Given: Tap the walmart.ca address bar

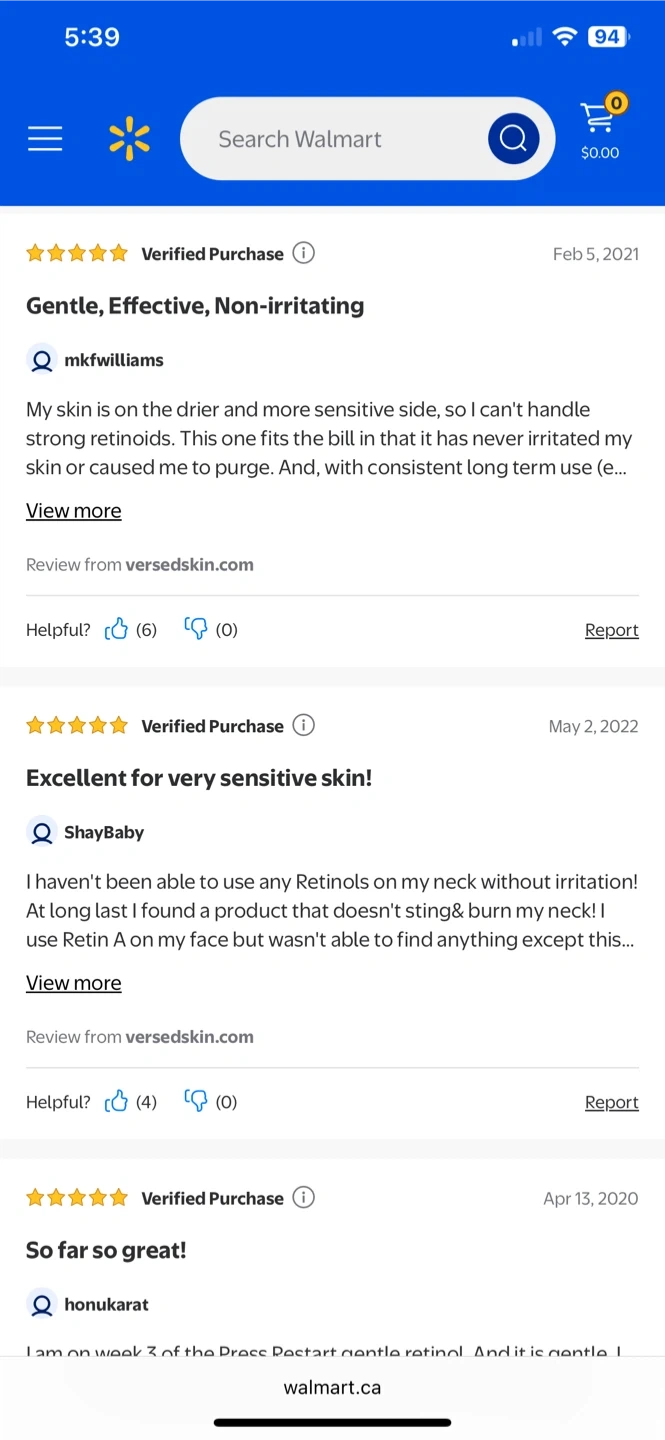Looking at the screenshot, I should tap(332, 1387).
